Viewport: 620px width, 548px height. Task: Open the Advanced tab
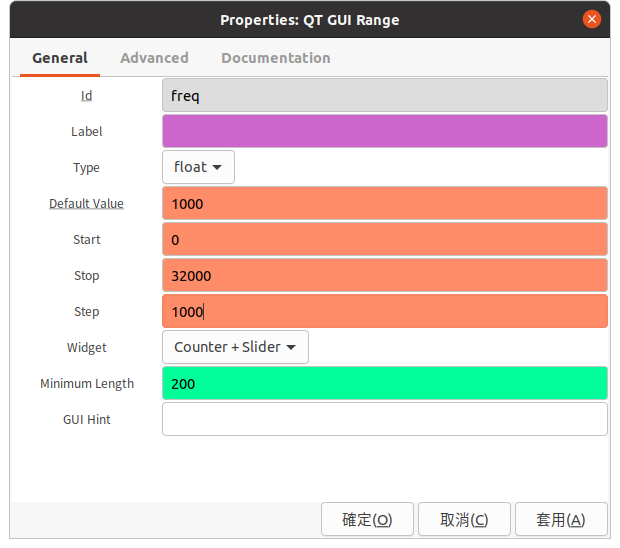click(154, 58)
